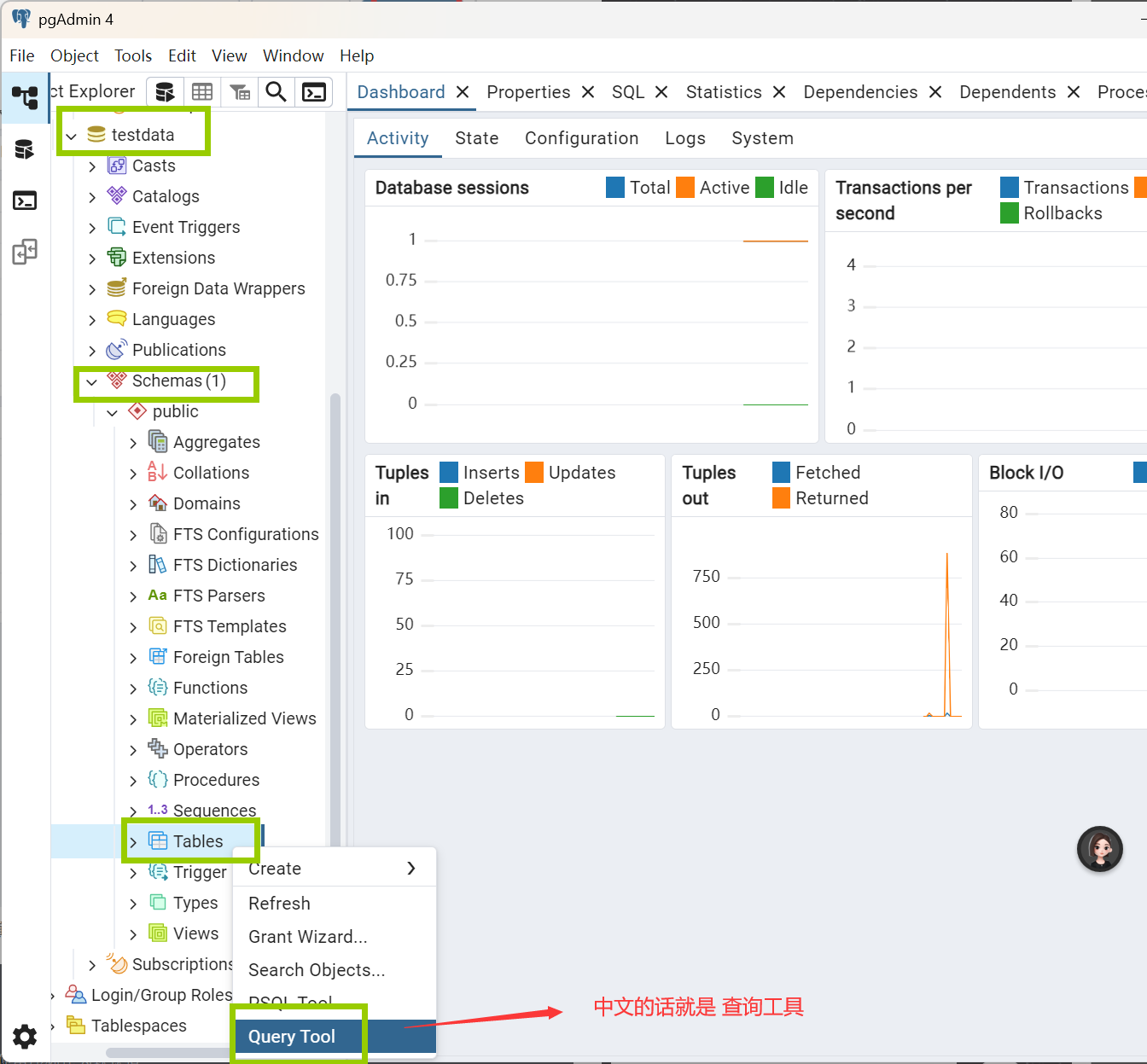
Task: Open the Query Tool workspace sidebar icon
Action: pos(25,150)
